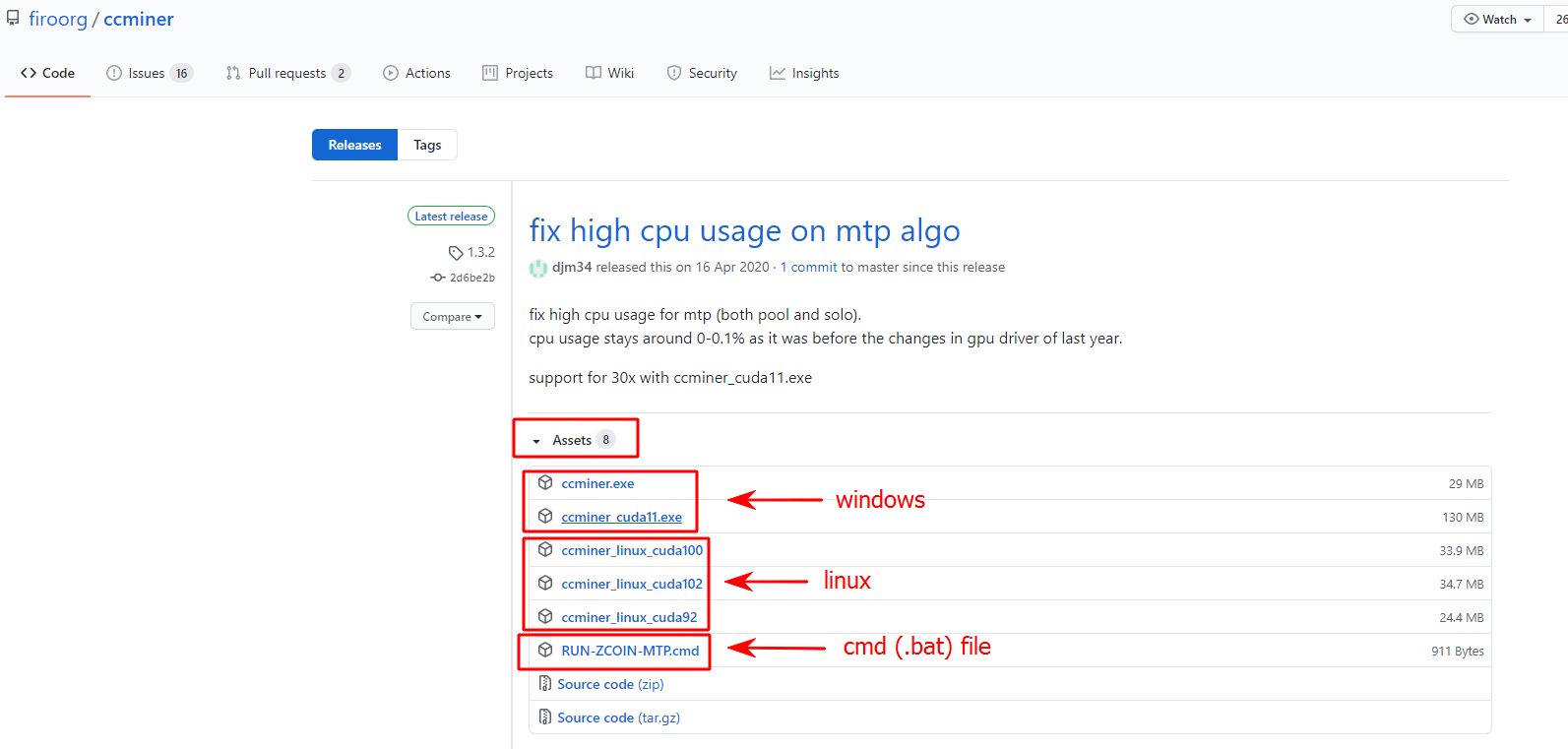1568x749 pixels.
Task: Click the package icon next to ccminer.exe
Action: pos(545,482)
